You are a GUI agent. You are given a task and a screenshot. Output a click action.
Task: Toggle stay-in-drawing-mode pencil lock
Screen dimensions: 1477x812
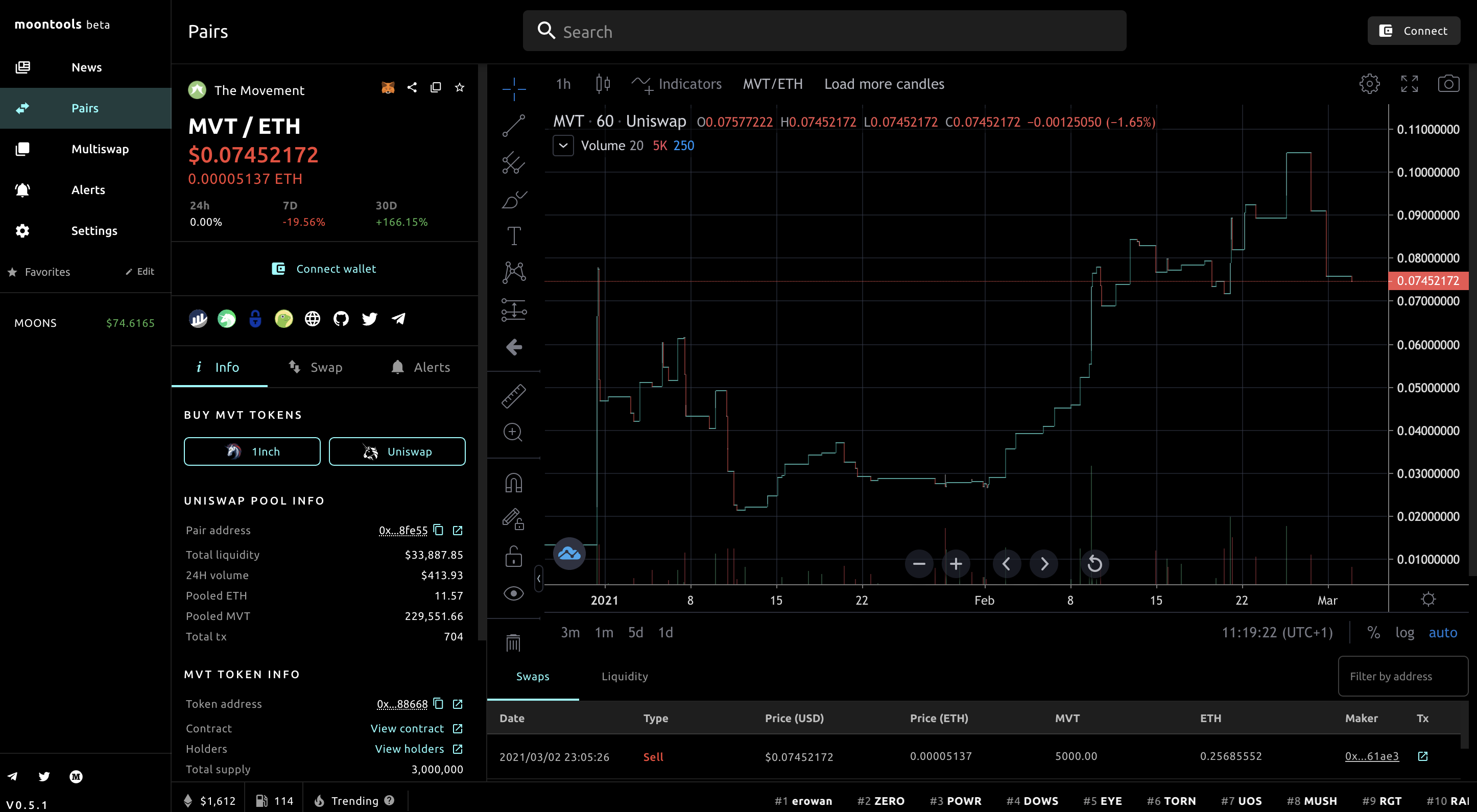[x=514, y=519]
